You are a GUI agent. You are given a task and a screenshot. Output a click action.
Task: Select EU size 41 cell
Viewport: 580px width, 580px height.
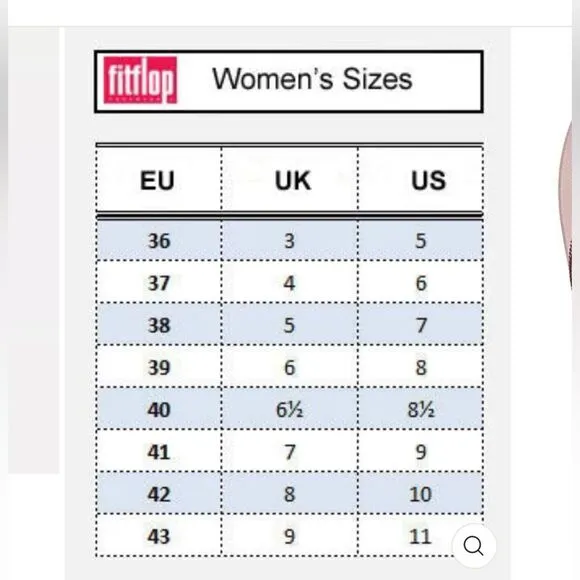coord(159,452)
